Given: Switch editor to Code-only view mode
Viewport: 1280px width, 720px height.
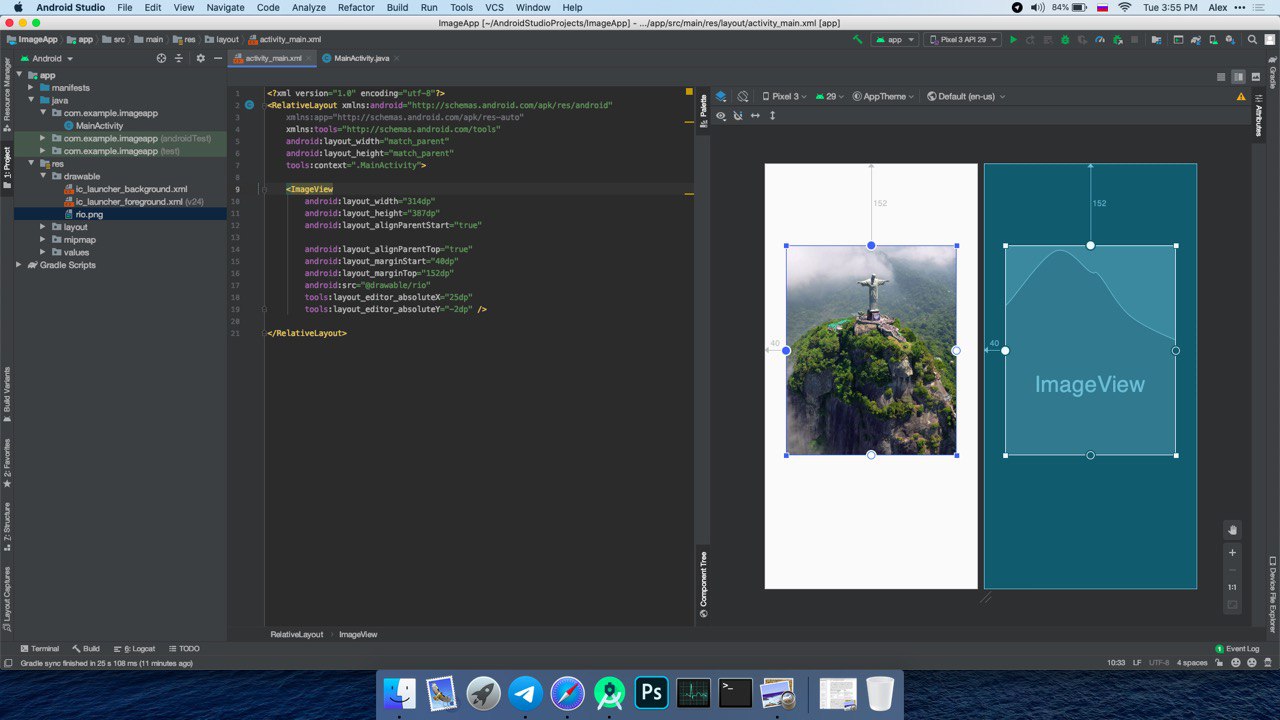Looking at the screenshot, I should click(x=1220, y=77).
